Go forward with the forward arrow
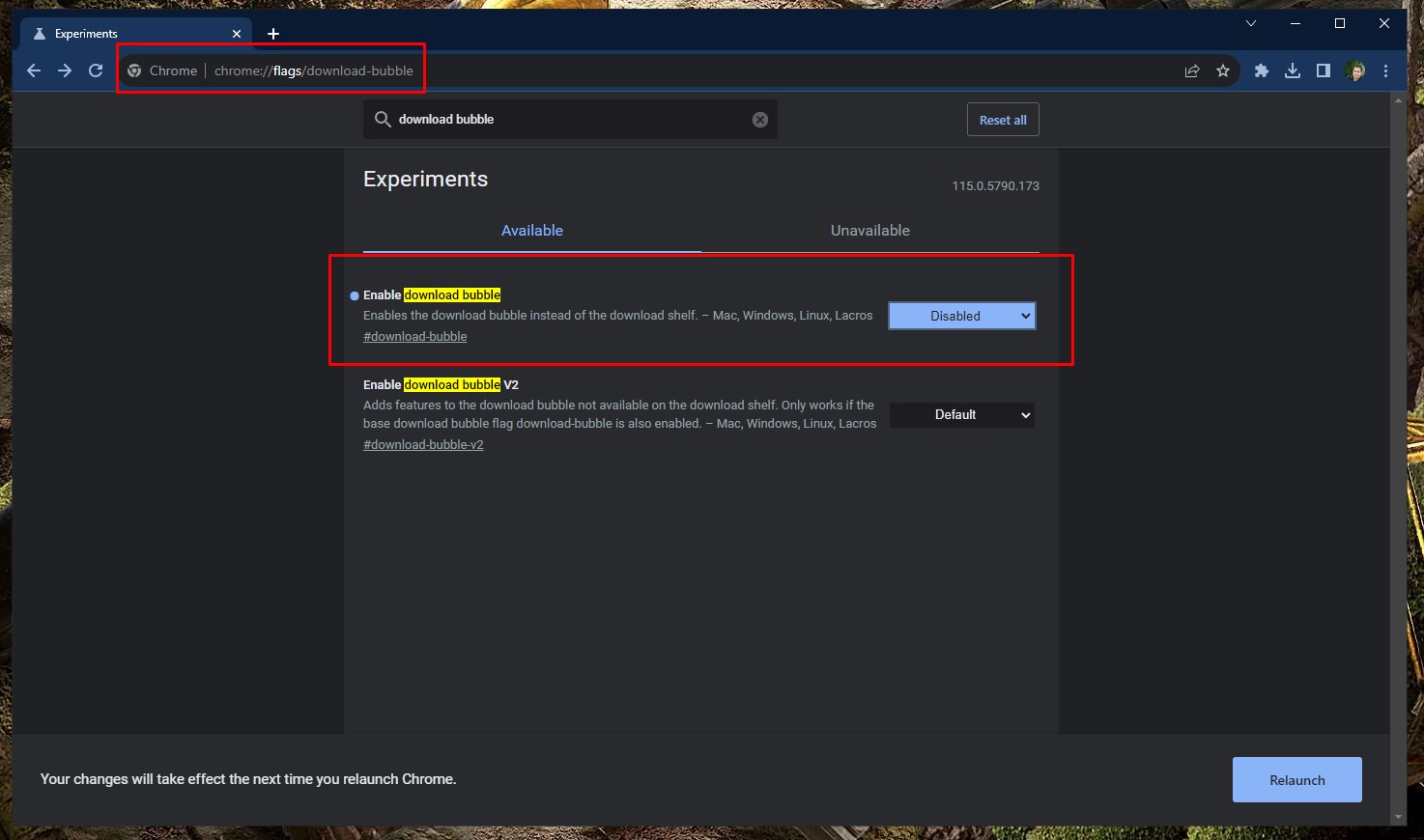The height and width of the screenshot is (840, 1424). (x=65, y=70)
